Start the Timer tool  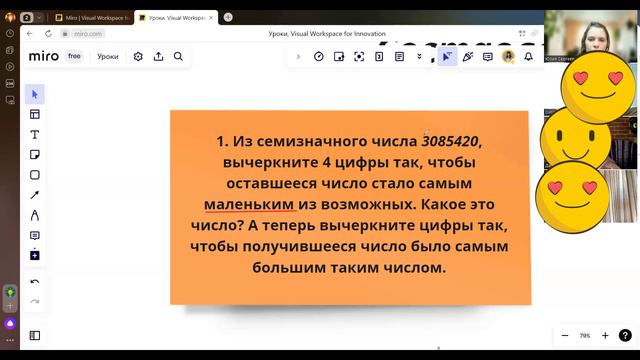pyautogui.click(x=319, y=57)
